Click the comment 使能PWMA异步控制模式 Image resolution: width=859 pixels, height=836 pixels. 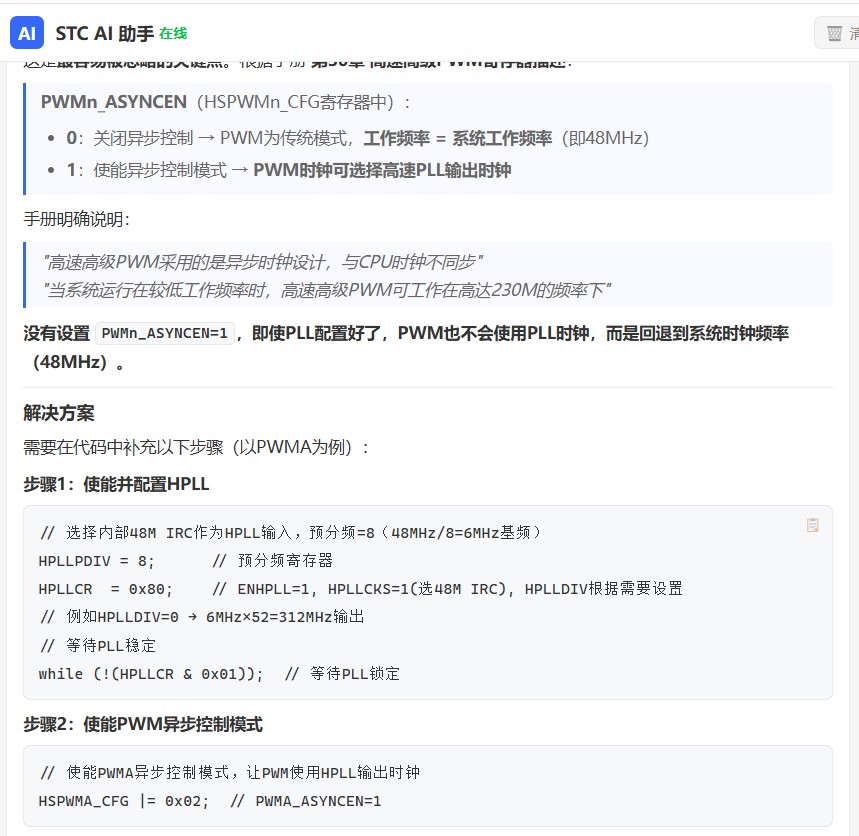click(230, 772)
